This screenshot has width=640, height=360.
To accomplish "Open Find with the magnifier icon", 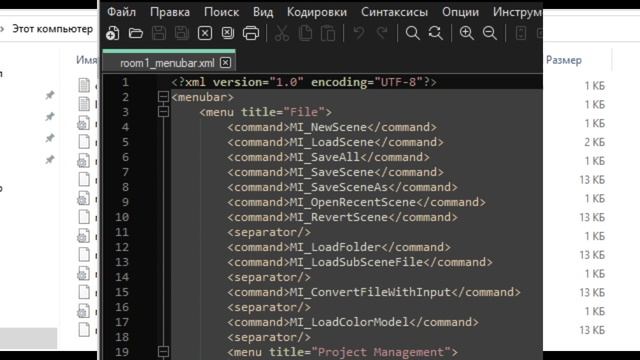I will tap(413, 33).
